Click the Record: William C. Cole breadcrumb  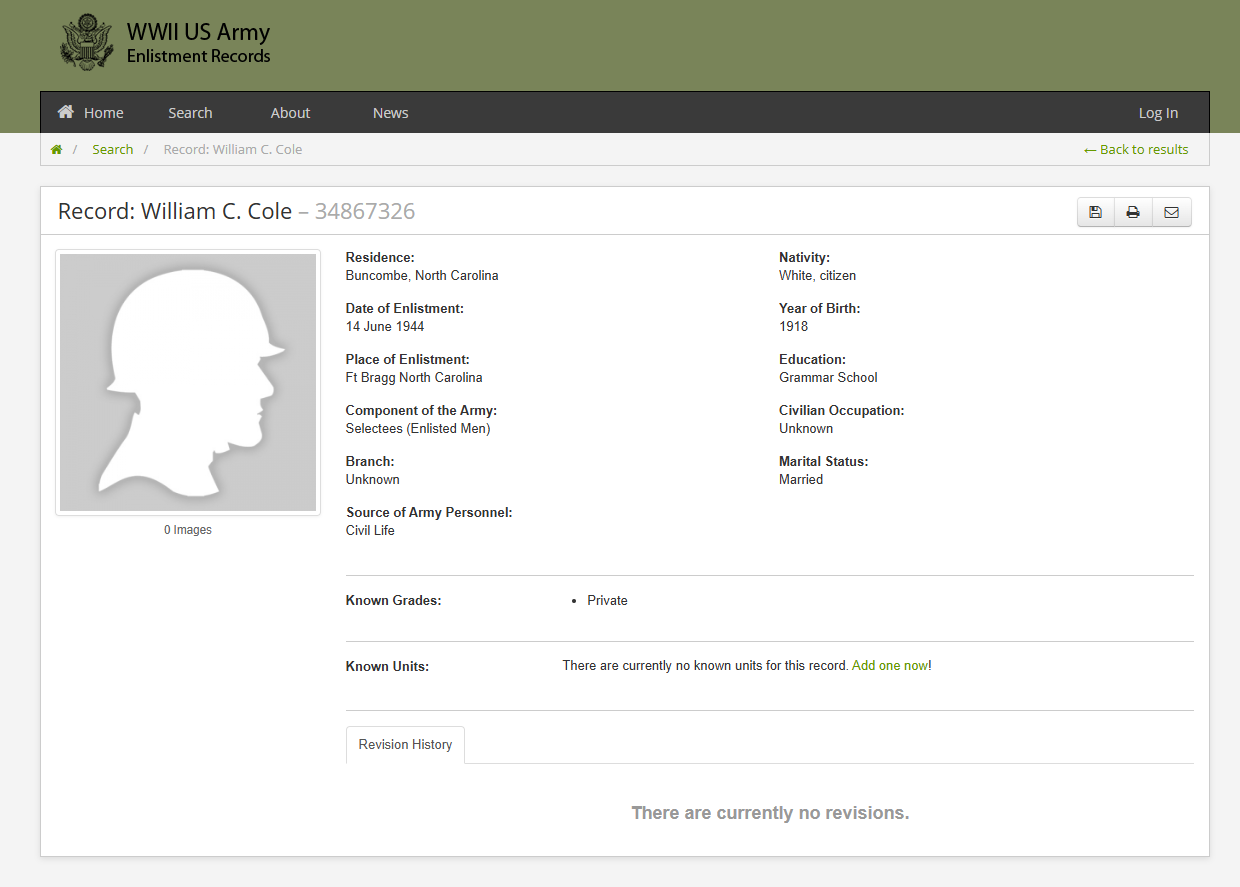coord(232,150)
